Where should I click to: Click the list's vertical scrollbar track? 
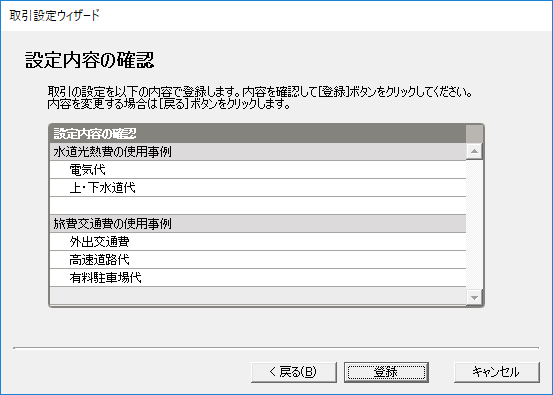point(474,225)
